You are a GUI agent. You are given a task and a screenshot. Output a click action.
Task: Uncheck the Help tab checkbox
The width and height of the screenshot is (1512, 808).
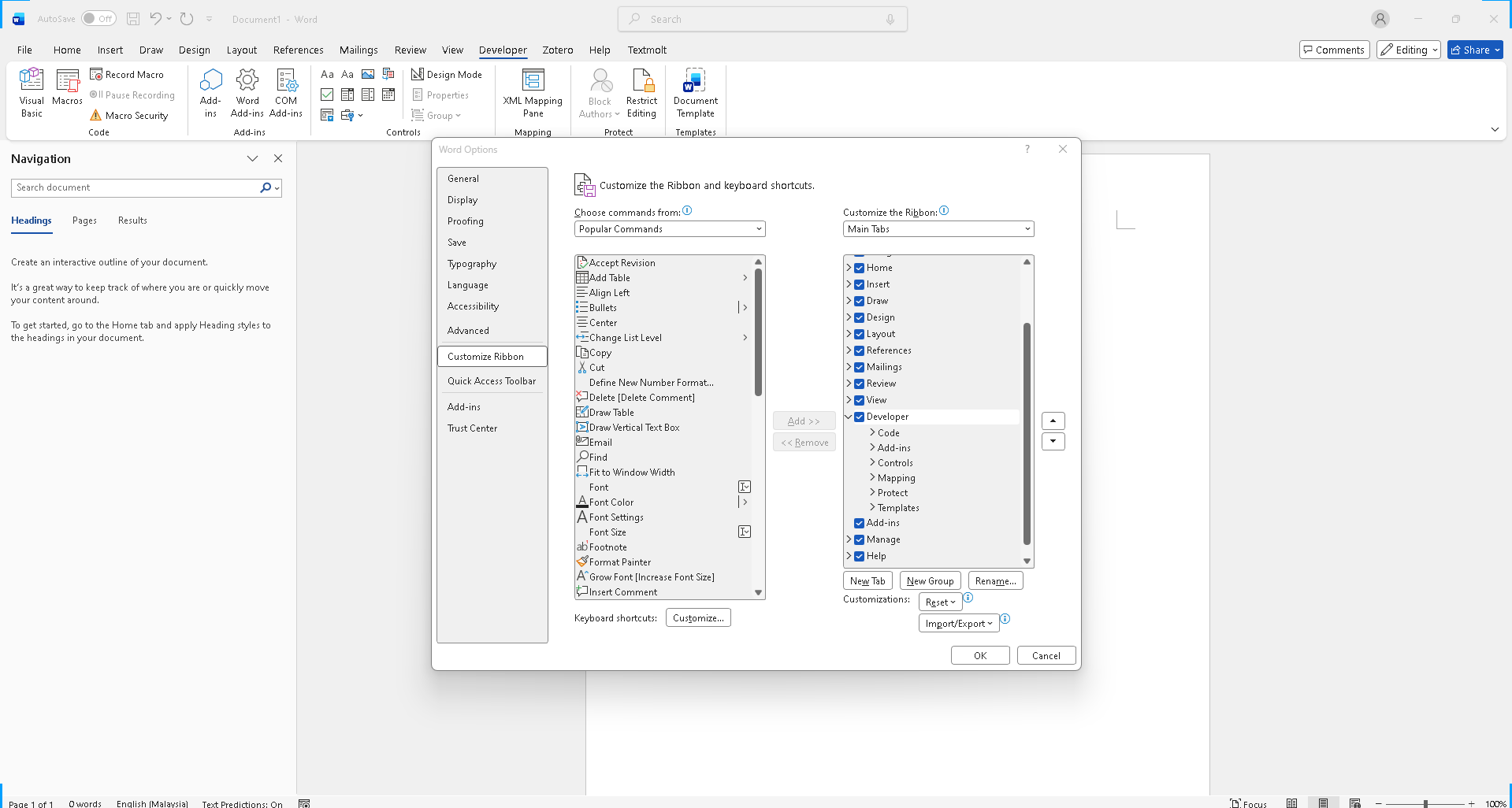point(860,556)
